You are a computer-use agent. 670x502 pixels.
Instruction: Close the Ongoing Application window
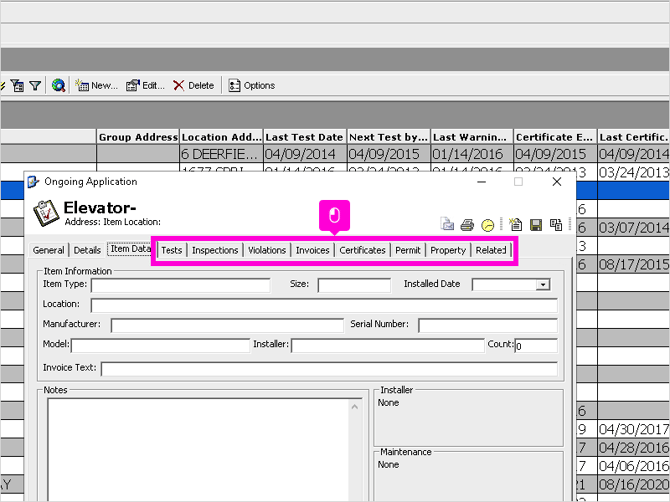coord(556,182)
